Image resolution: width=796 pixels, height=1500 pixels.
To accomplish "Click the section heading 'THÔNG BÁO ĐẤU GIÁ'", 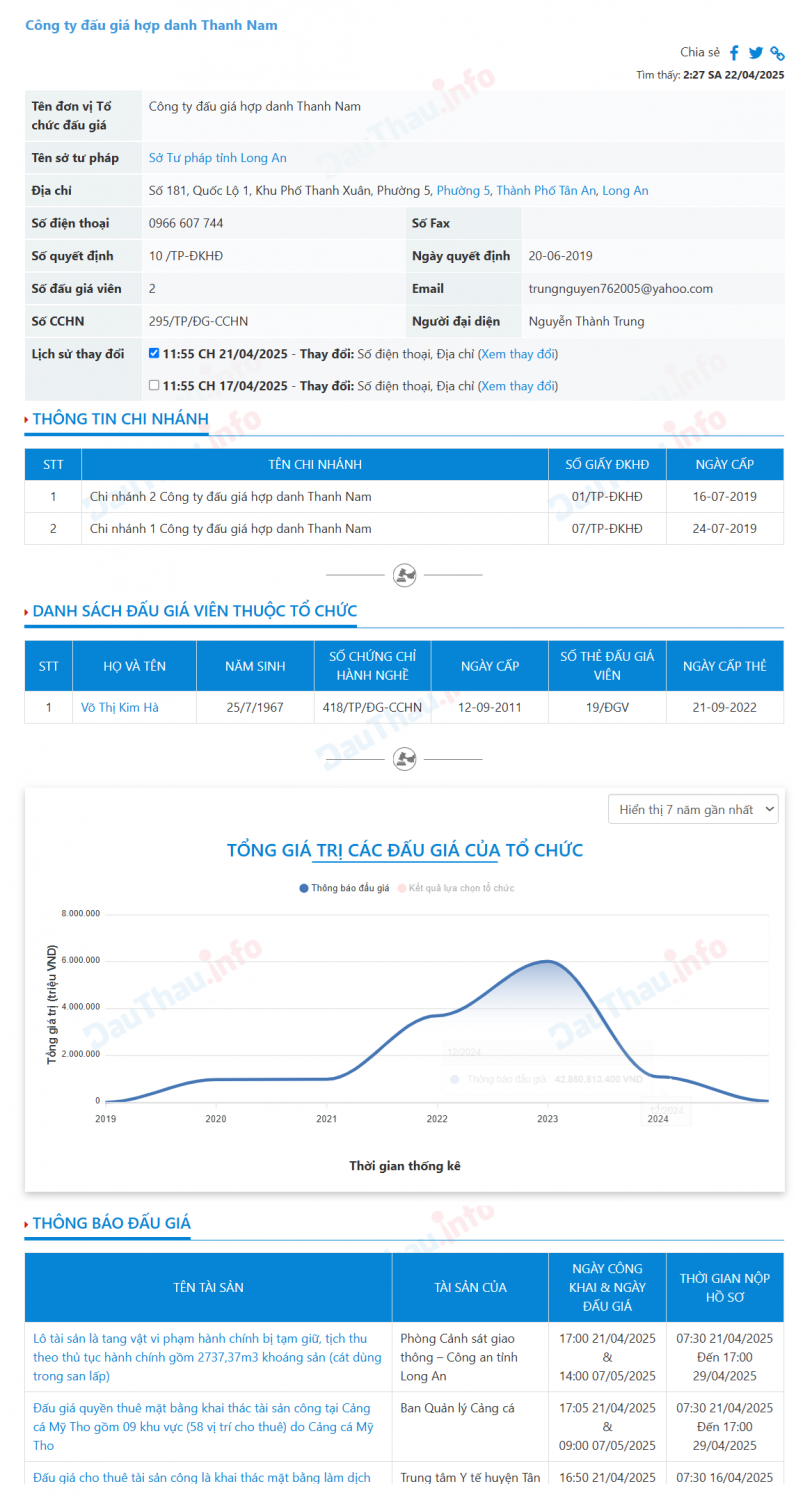I will [111, 1222].
